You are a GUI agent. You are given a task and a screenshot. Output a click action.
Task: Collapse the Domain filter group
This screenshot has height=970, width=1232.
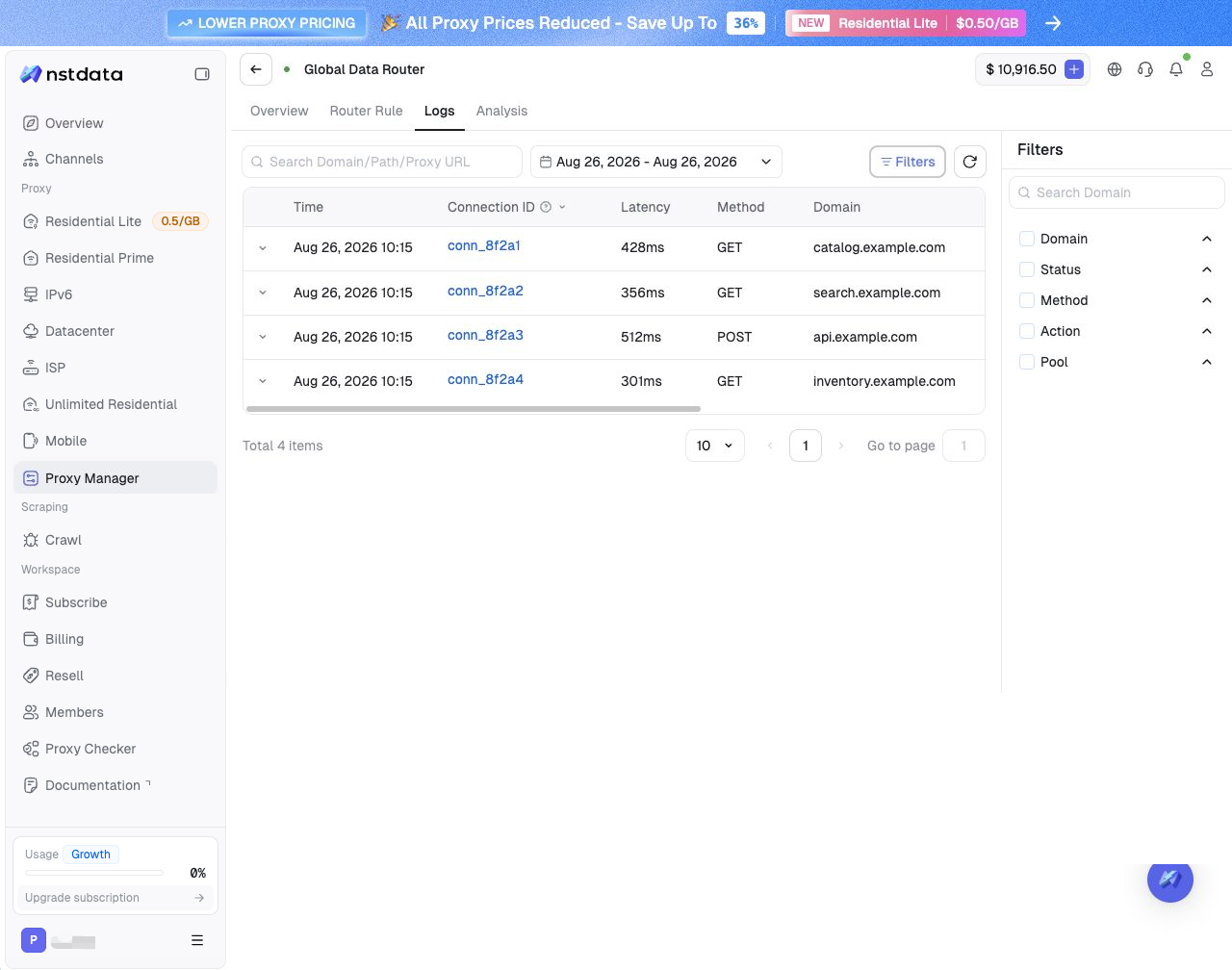coord(1207,239)
